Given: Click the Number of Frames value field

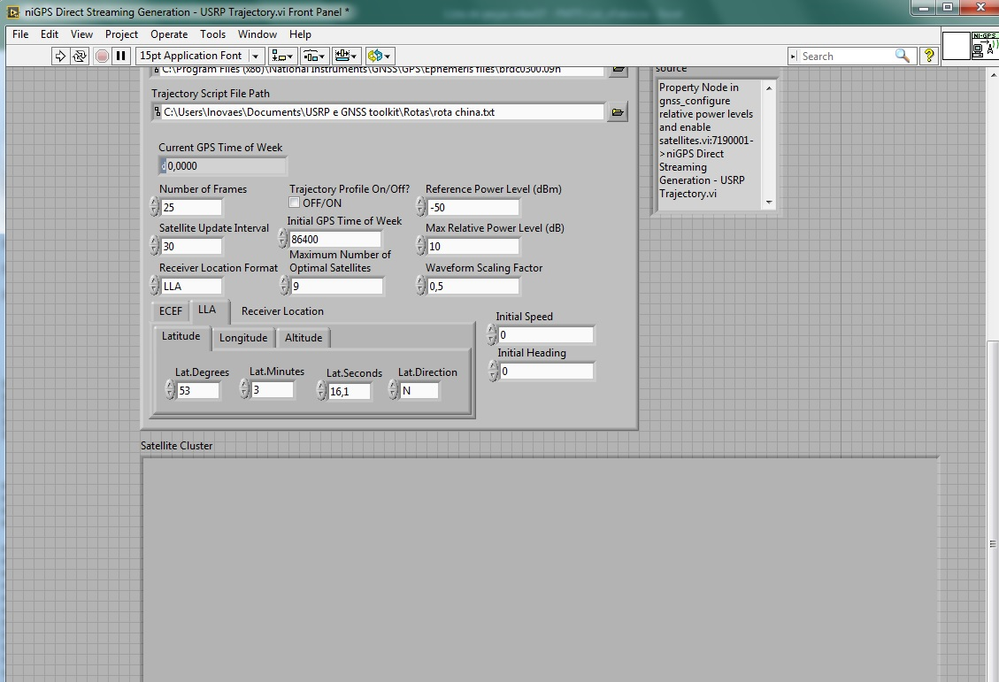Looking at the screenshot, I should click(x=192, y=207).
